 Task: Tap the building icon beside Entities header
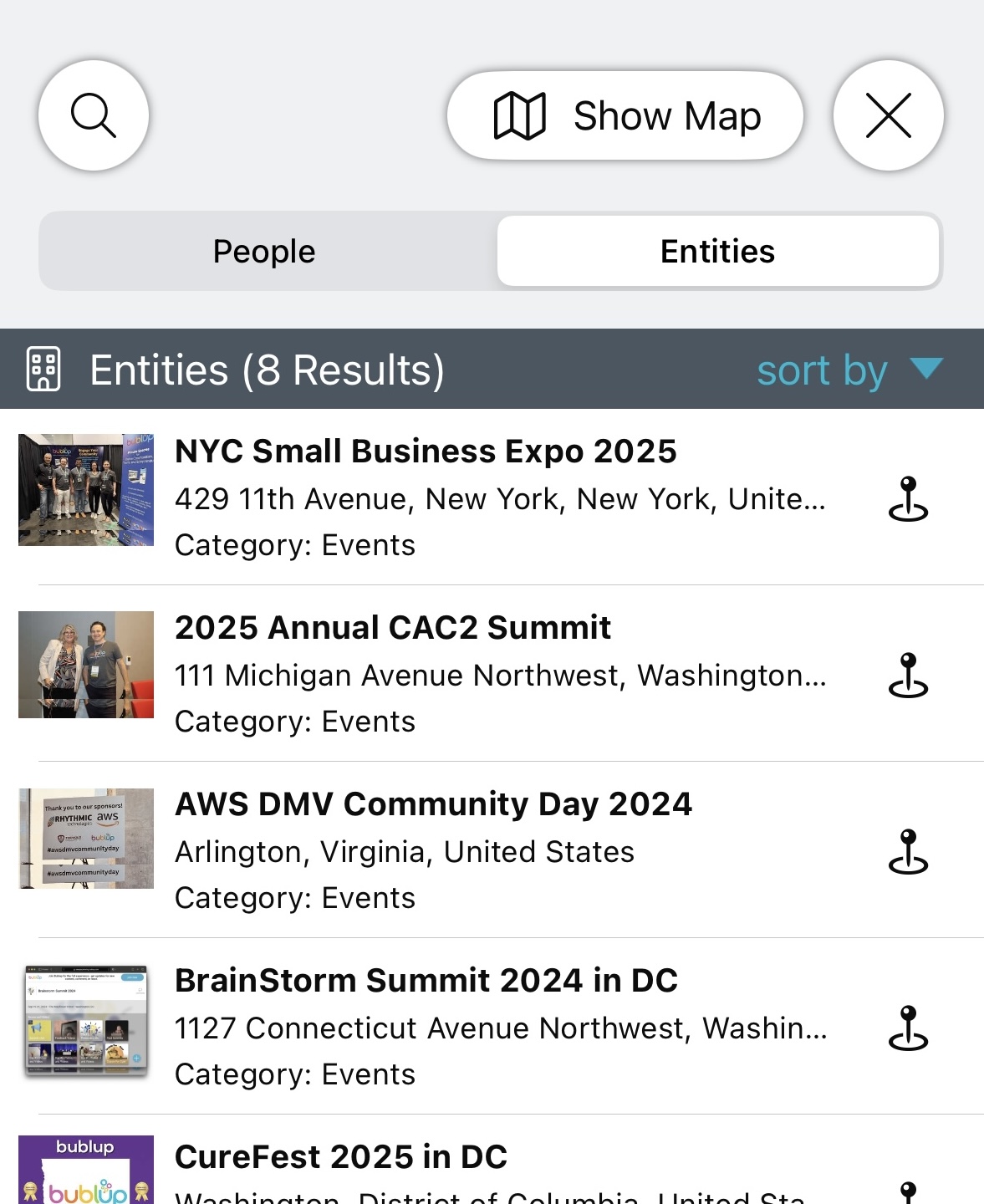[x=43, y=369]
